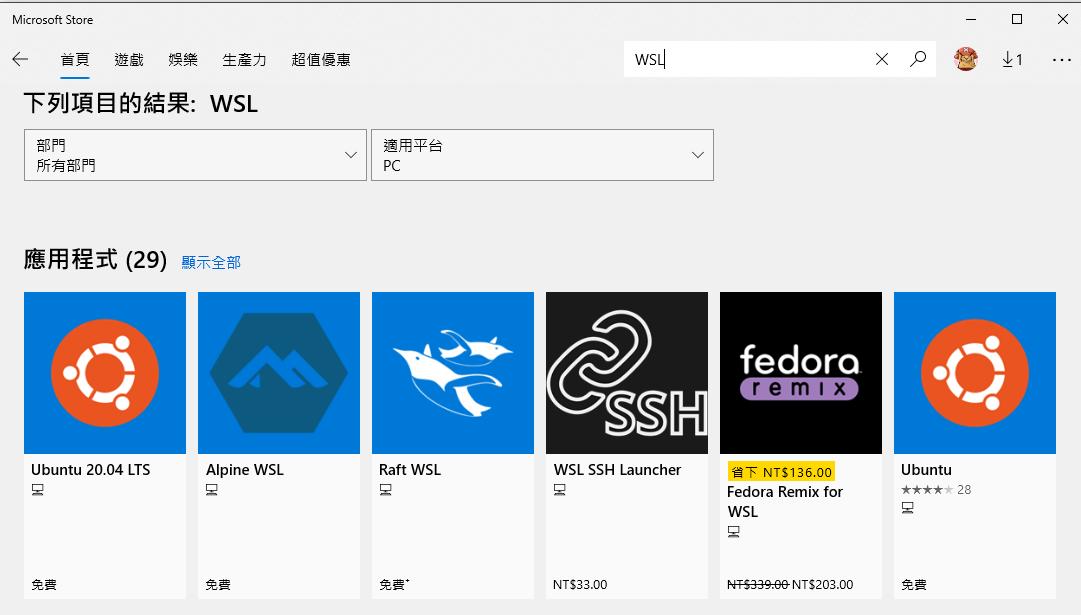Expand the 部門 filter dropdown

(195, 155)
